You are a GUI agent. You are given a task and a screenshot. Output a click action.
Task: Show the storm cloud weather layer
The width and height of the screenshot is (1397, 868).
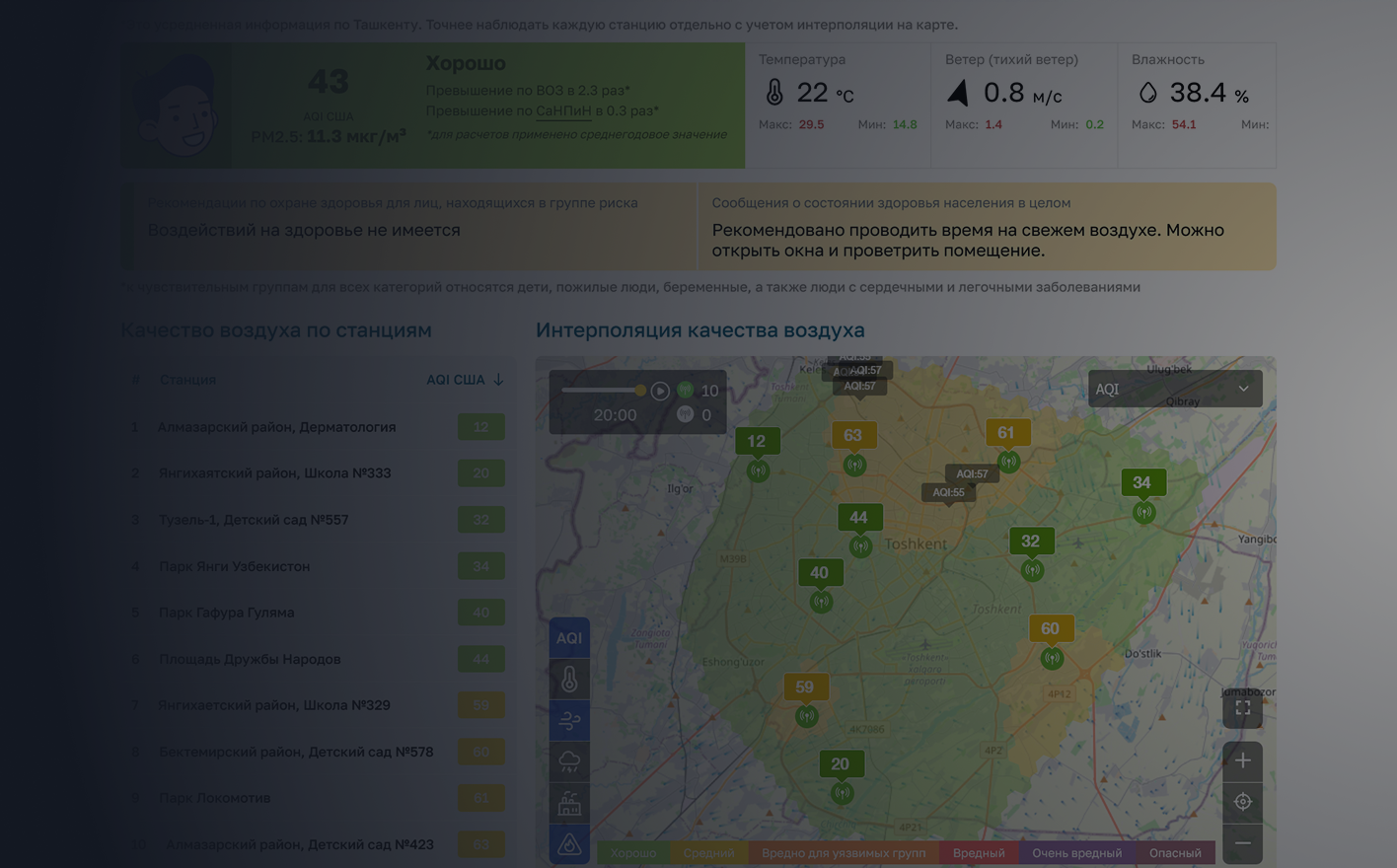click(569, 761)
